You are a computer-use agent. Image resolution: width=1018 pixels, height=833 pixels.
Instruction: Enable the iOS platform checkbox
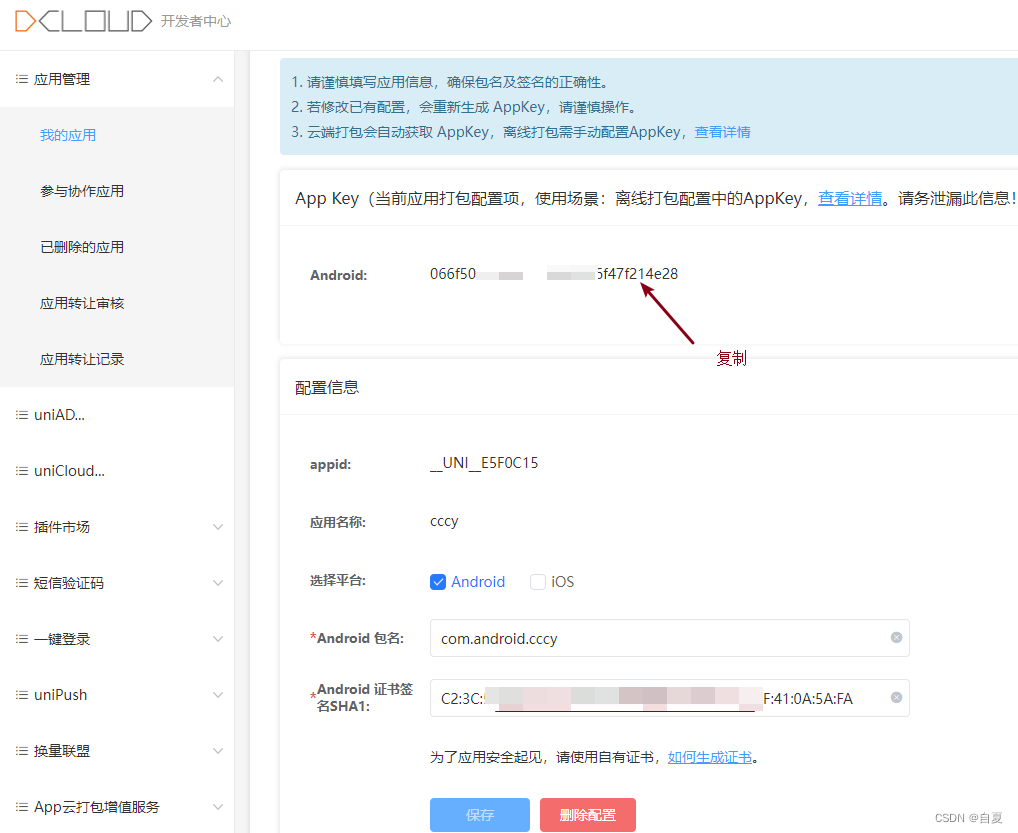click(x=537, y=581)
